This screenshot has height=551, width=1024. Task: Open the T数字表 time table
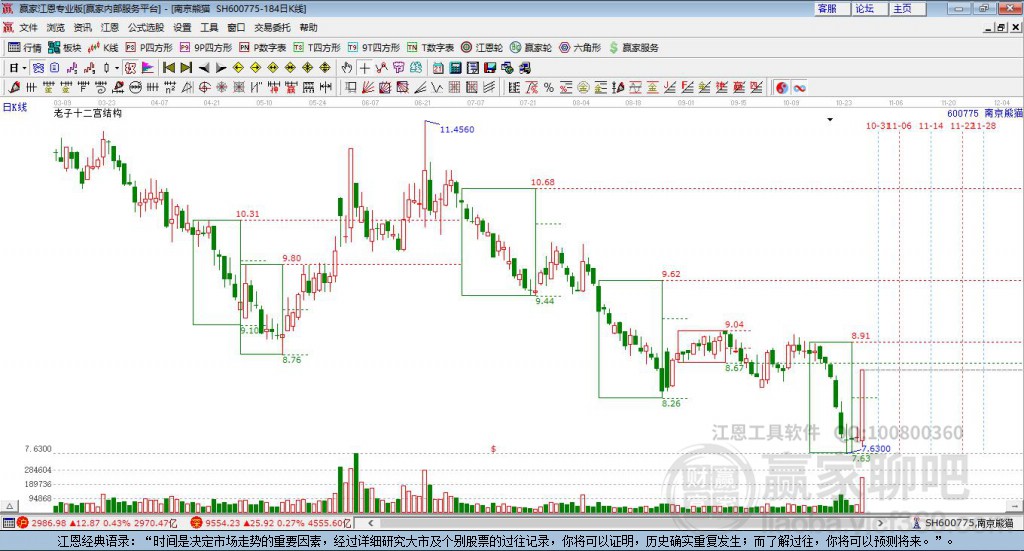coord(430,48)
